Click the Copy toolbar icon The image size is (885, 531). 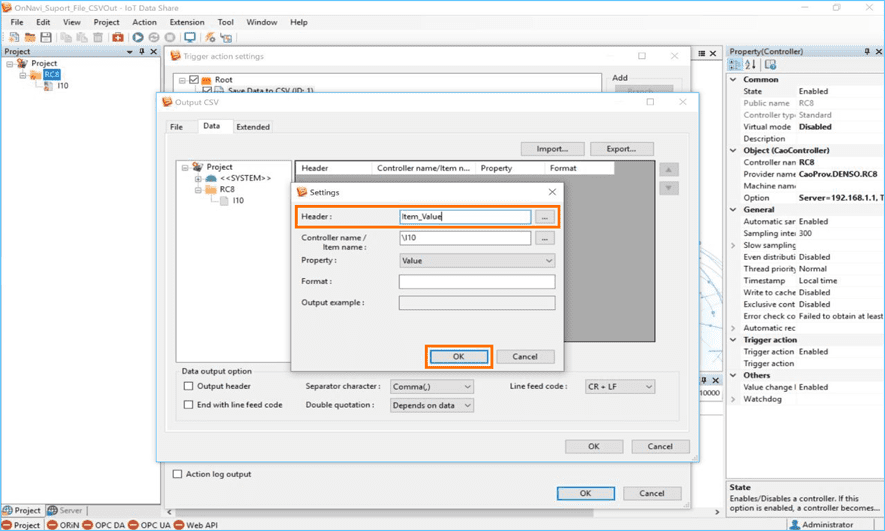[x=66, y=37]
